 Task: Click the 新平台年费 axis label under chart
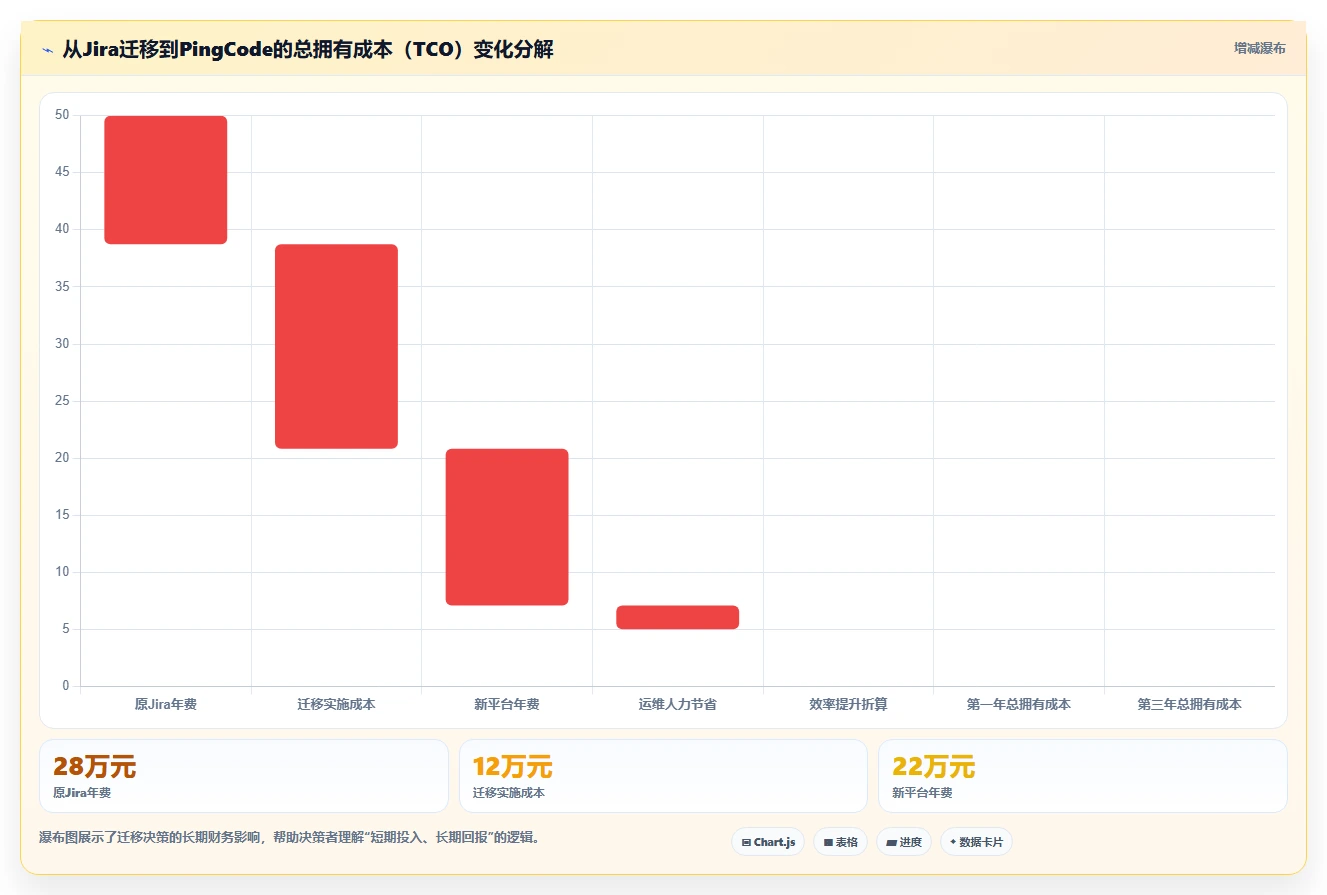click(507, 704)
